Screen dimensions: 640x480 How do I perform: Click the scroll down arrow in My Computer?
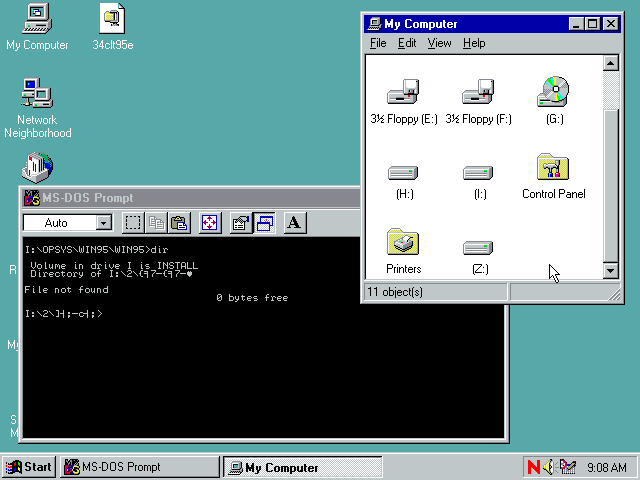point(611,270)
